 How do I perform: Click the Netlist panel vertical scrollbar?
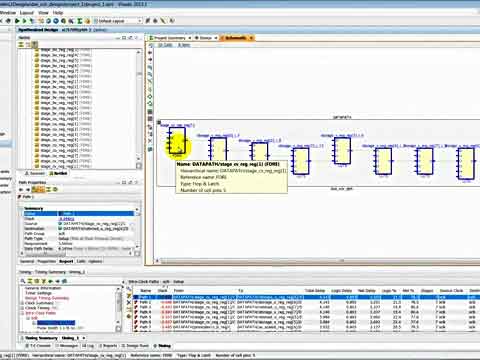click(139, 108)
